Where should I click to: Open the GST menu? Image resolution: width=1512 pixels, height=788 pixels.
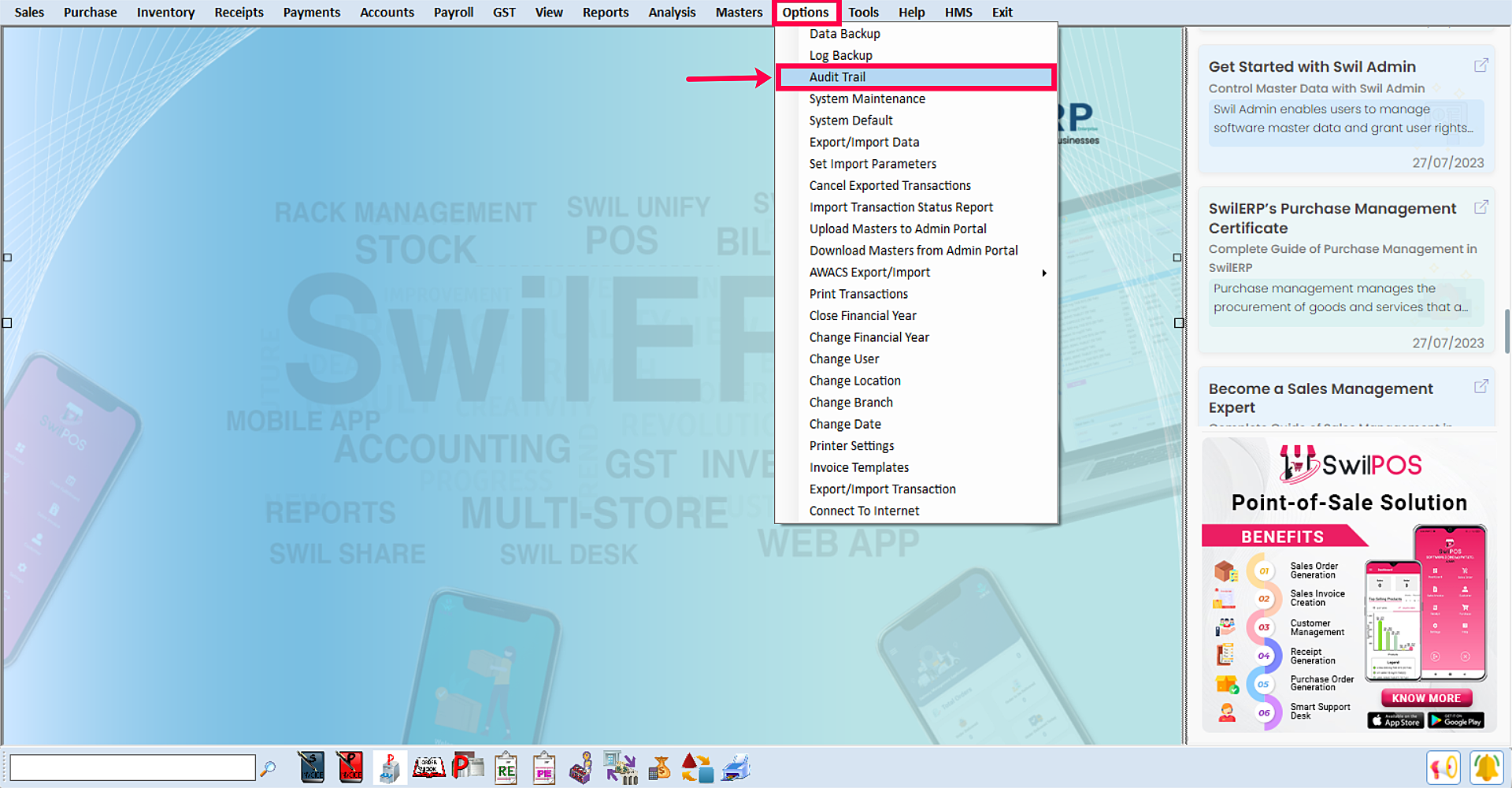[x=504, y=12]
